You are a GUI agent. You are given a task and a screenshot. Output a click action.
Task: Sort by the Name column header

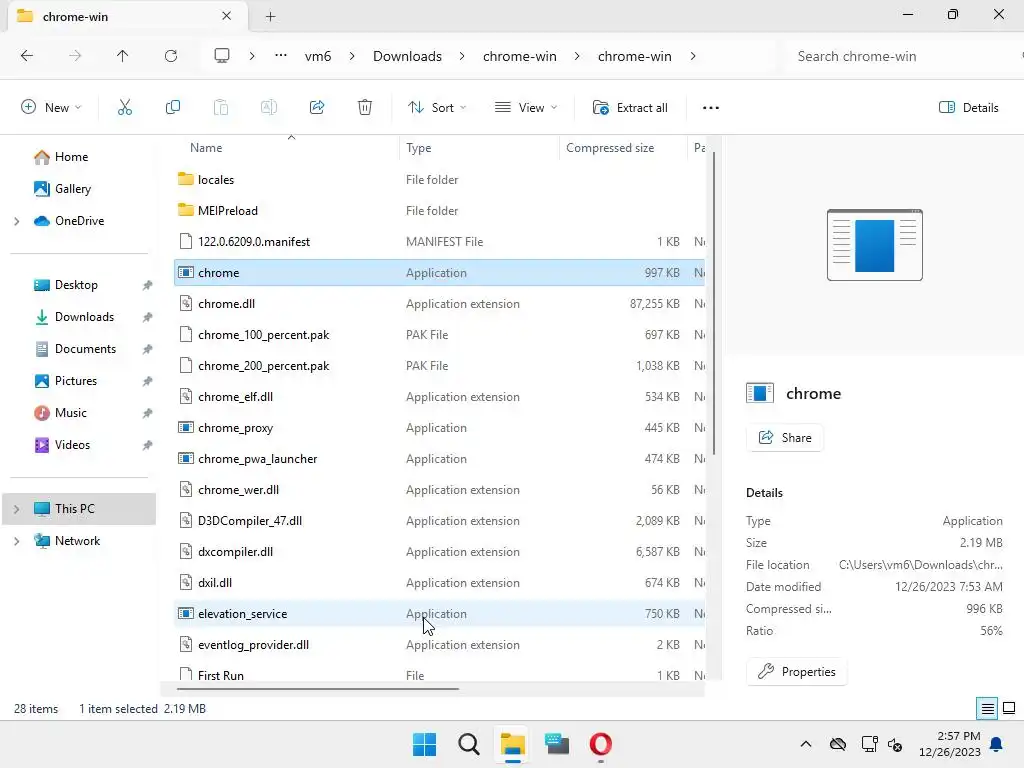click(206, 148)
